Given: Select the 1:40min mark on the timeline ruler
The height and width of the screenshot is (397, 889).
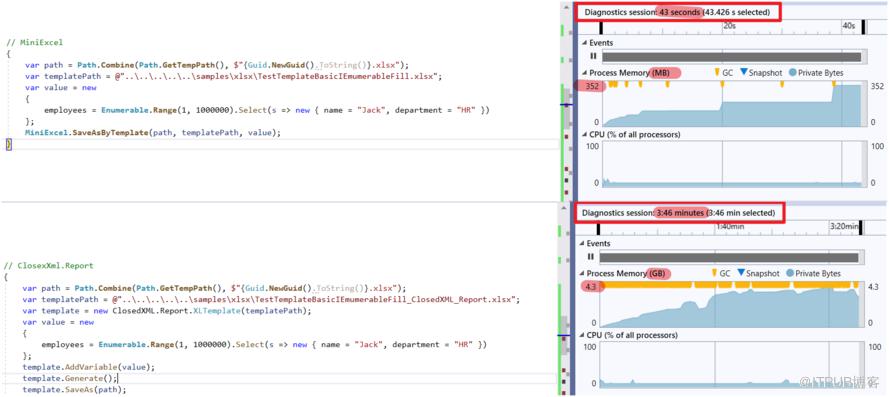Looking at the screenshot, I should pos(730,226).
